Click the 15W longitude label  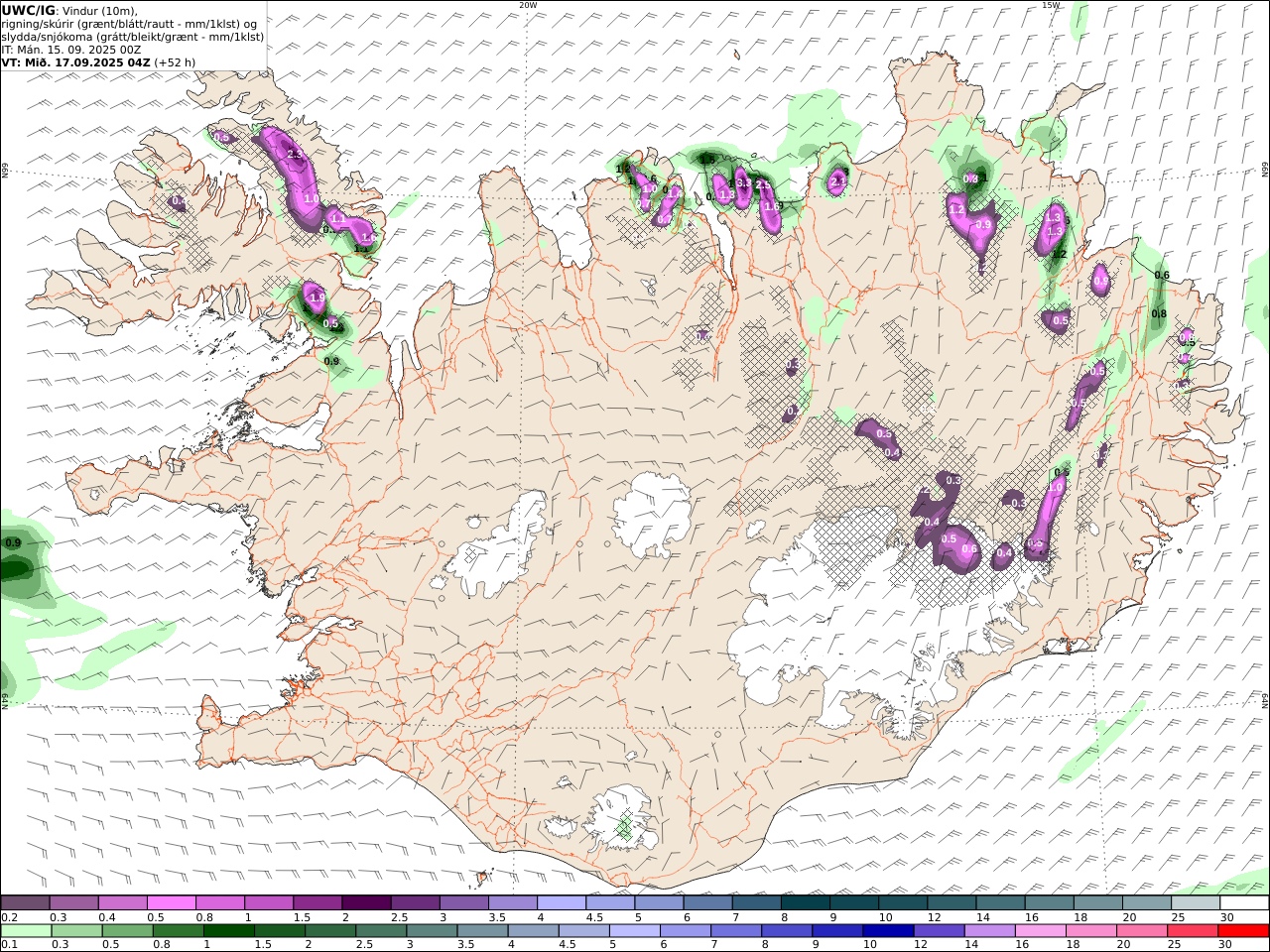tap(1051, 5)
